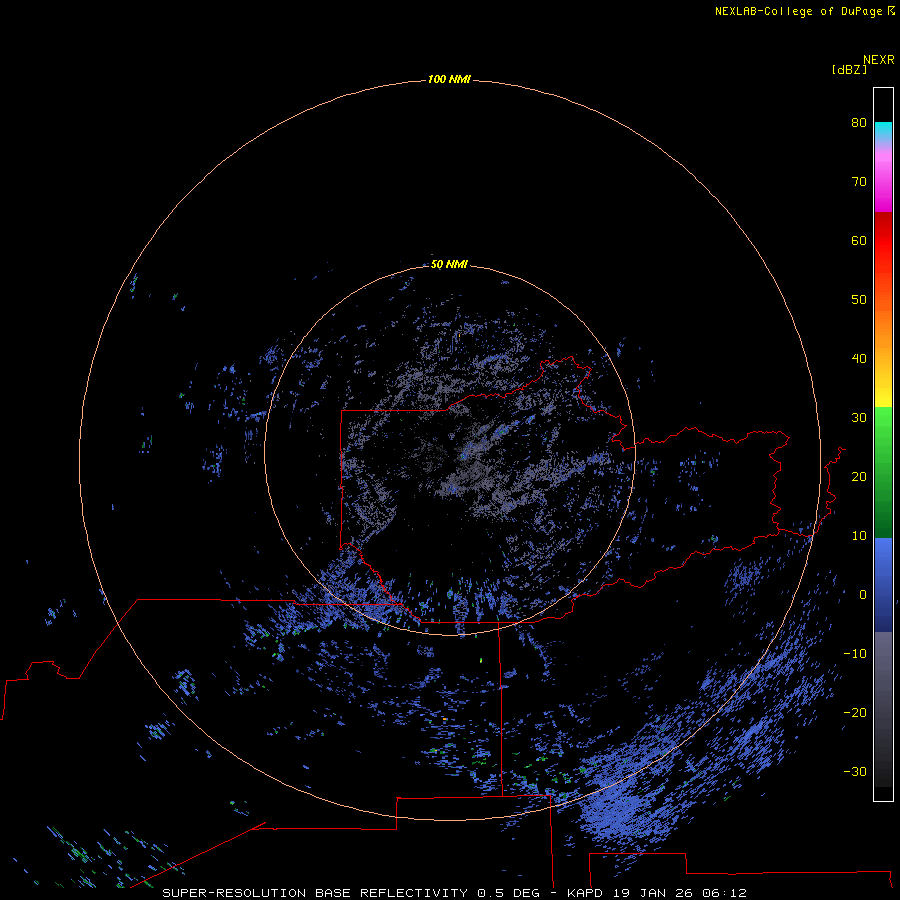Click the 30 value on dBZ scale

point(859,418)
